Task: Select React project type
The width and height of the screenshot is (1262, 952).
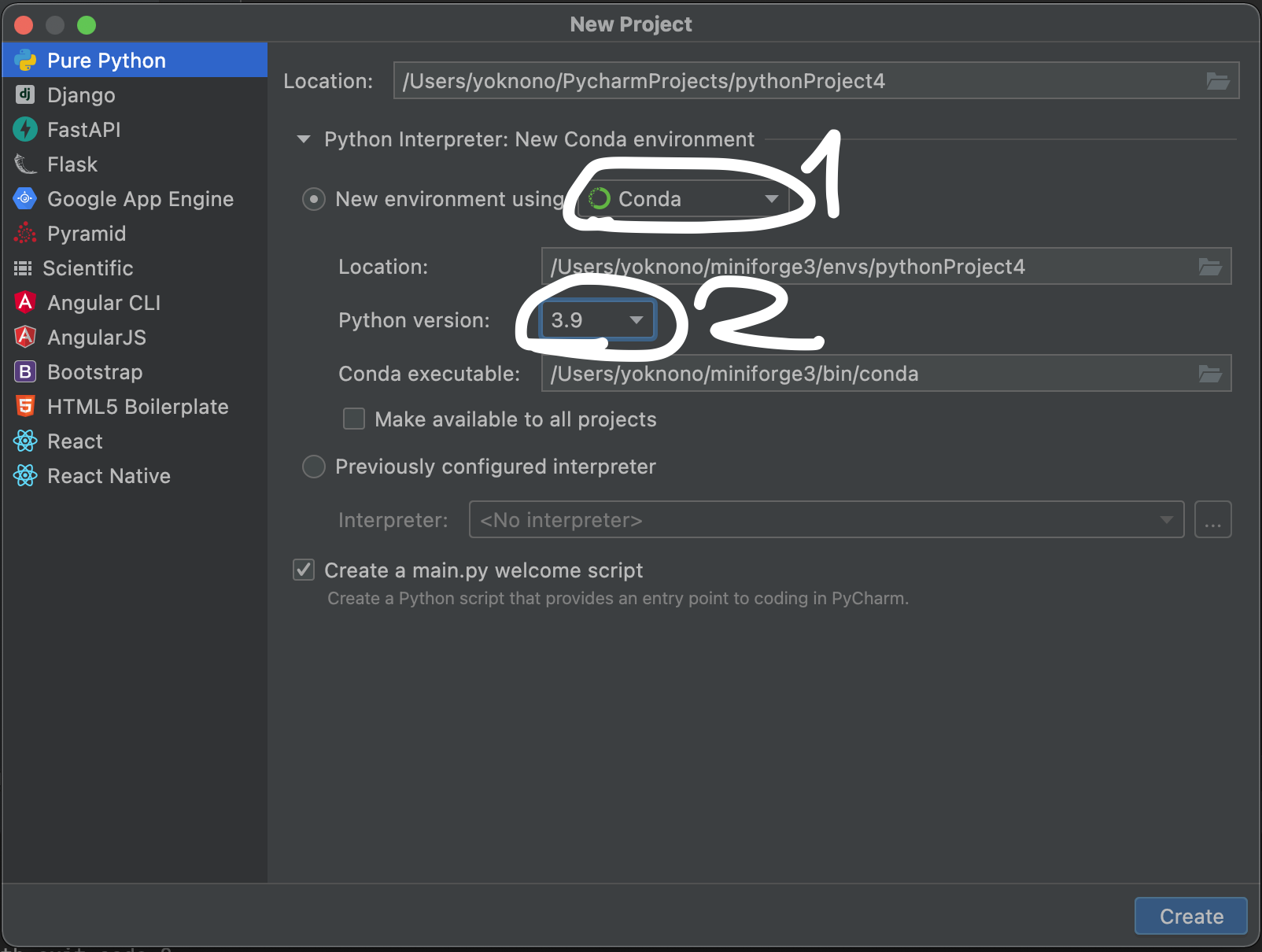Action: [135, 441]
